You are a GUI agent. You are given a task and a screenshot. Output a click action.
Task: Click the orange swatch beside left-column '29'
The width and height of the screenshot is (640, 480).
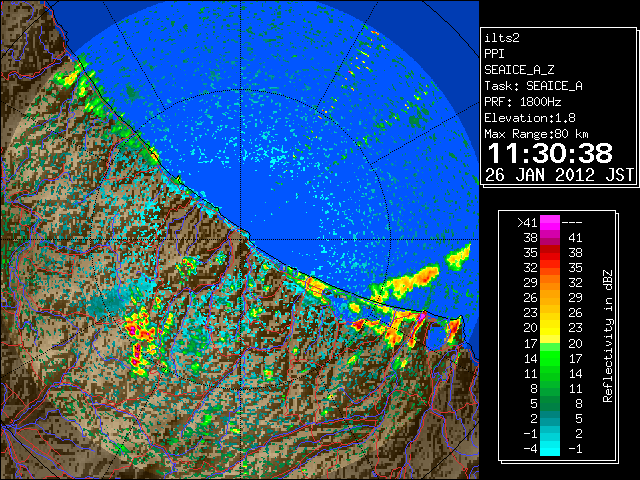(x=550, y=283)
